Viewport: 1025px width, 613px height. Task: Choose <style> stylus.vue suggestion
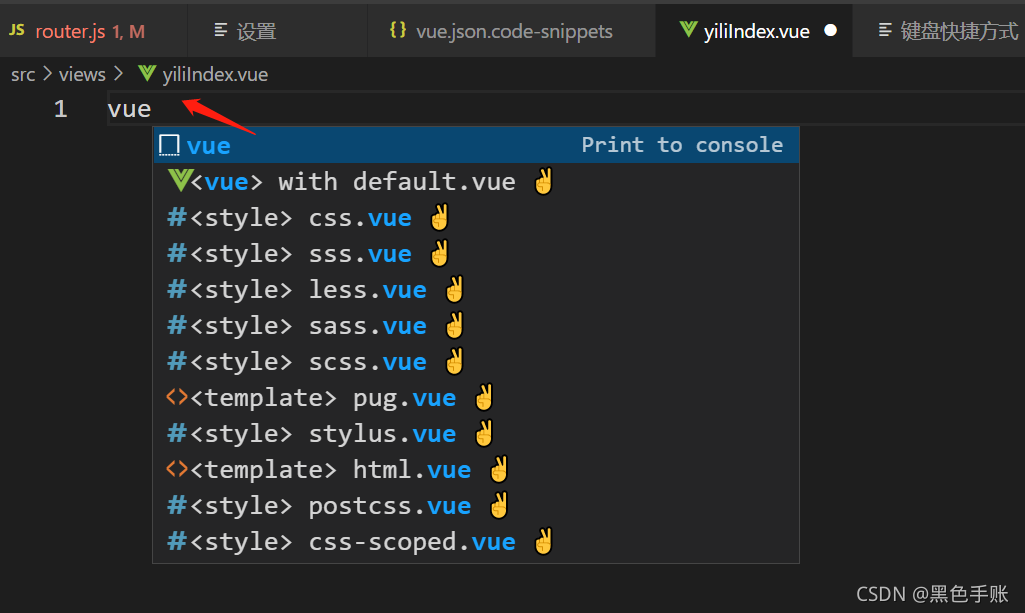476,433
